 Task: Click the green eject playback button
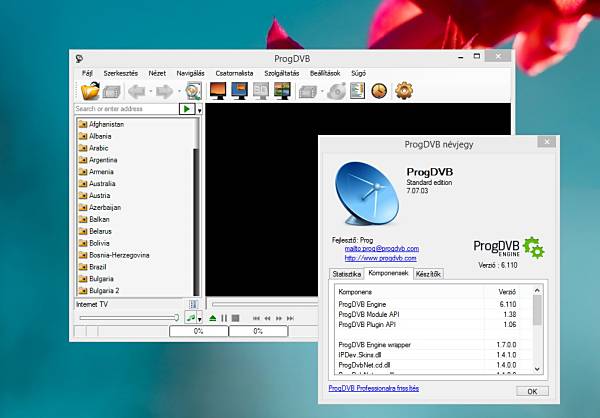(213, 318)
